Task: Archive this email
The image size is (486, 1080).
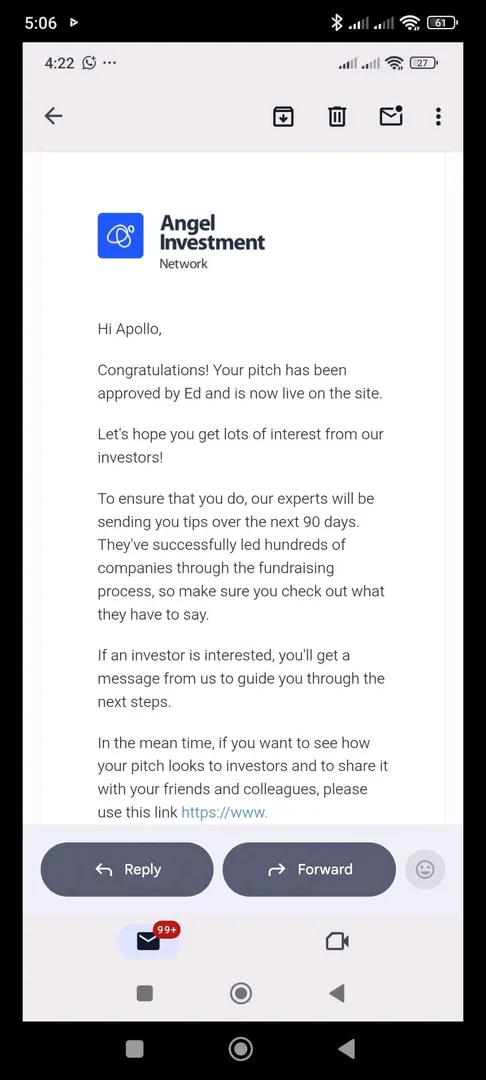Action: (x=283, y=116)
